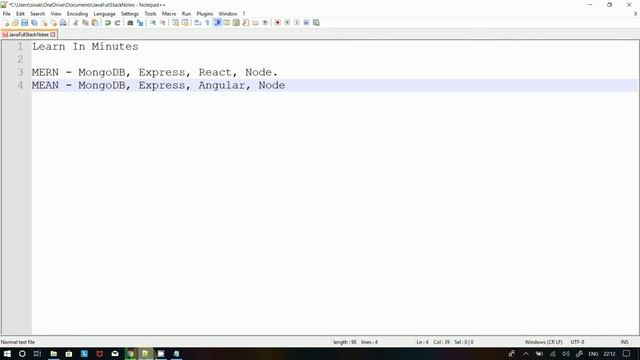
Task: Click Save recorded macro icon
Action: click(x=316, y=22)
